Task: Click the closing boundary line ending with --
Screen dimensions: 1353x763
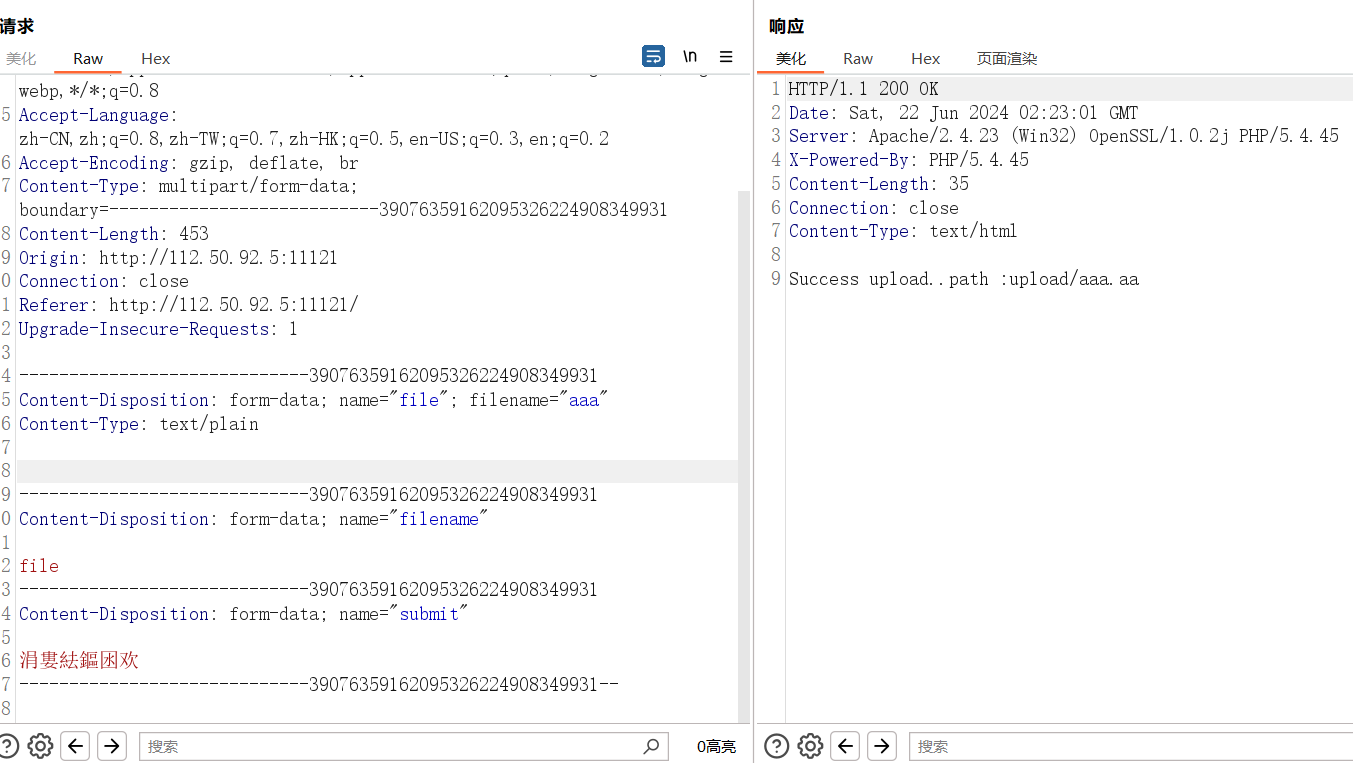Action: (319, 685)
